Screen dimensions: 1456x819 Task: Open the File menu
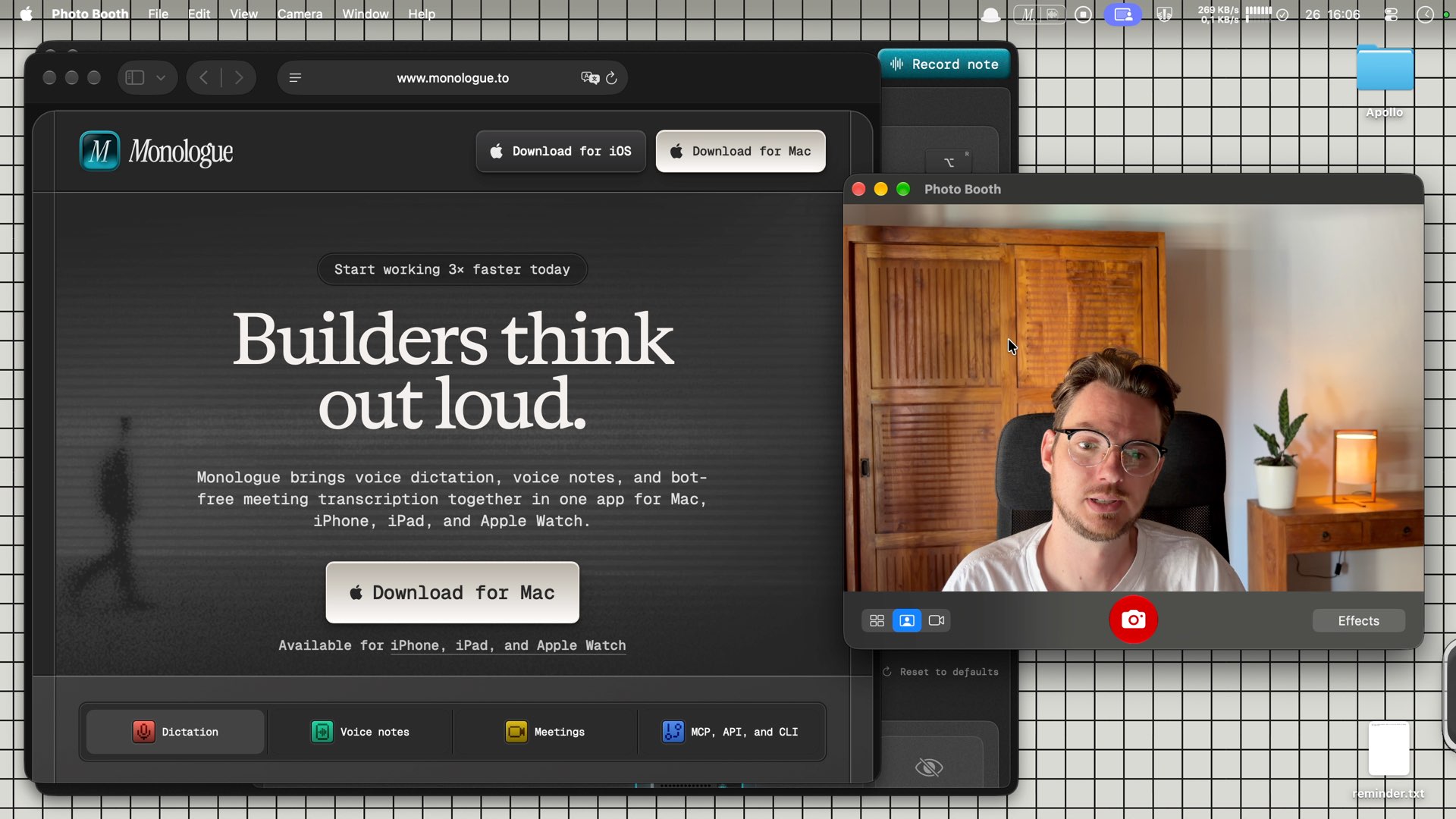tap(158, 14)
